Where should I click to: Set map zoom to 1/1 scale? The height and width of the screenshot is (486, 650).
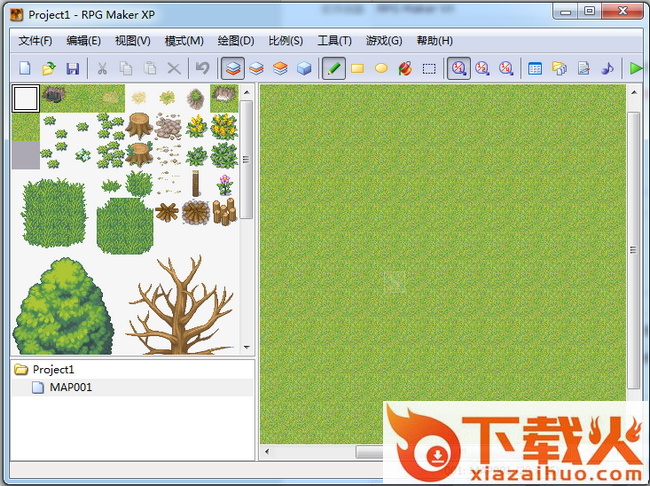click(459, 68)
